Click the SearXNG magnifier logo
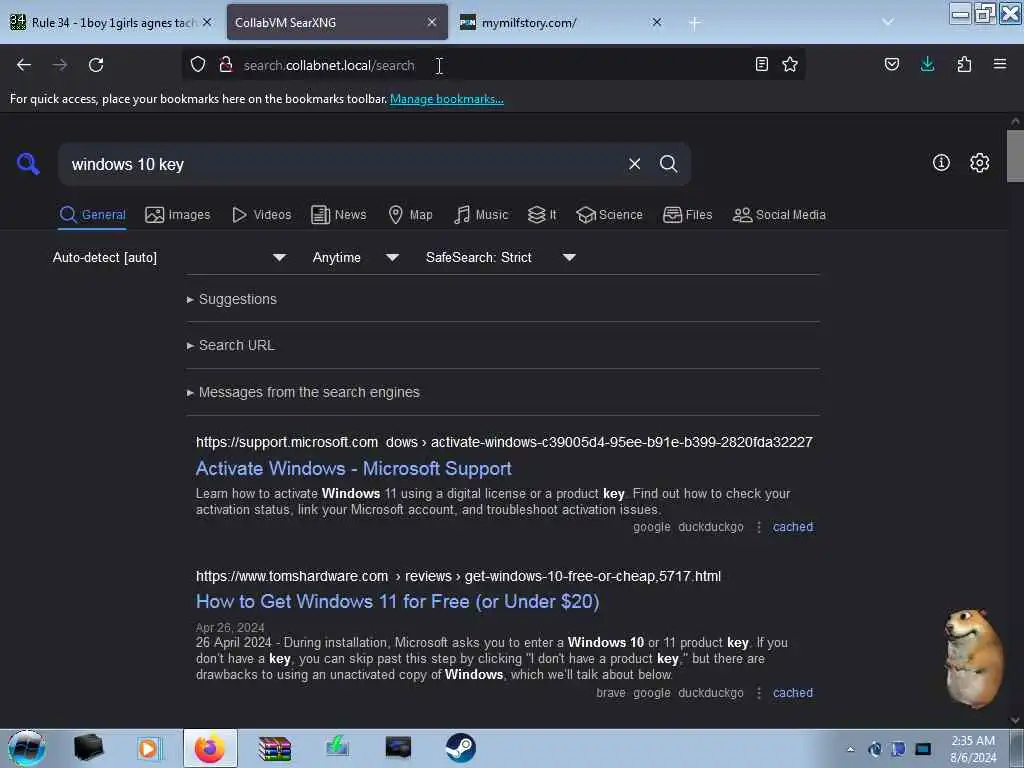 click(x=28, y=163)
